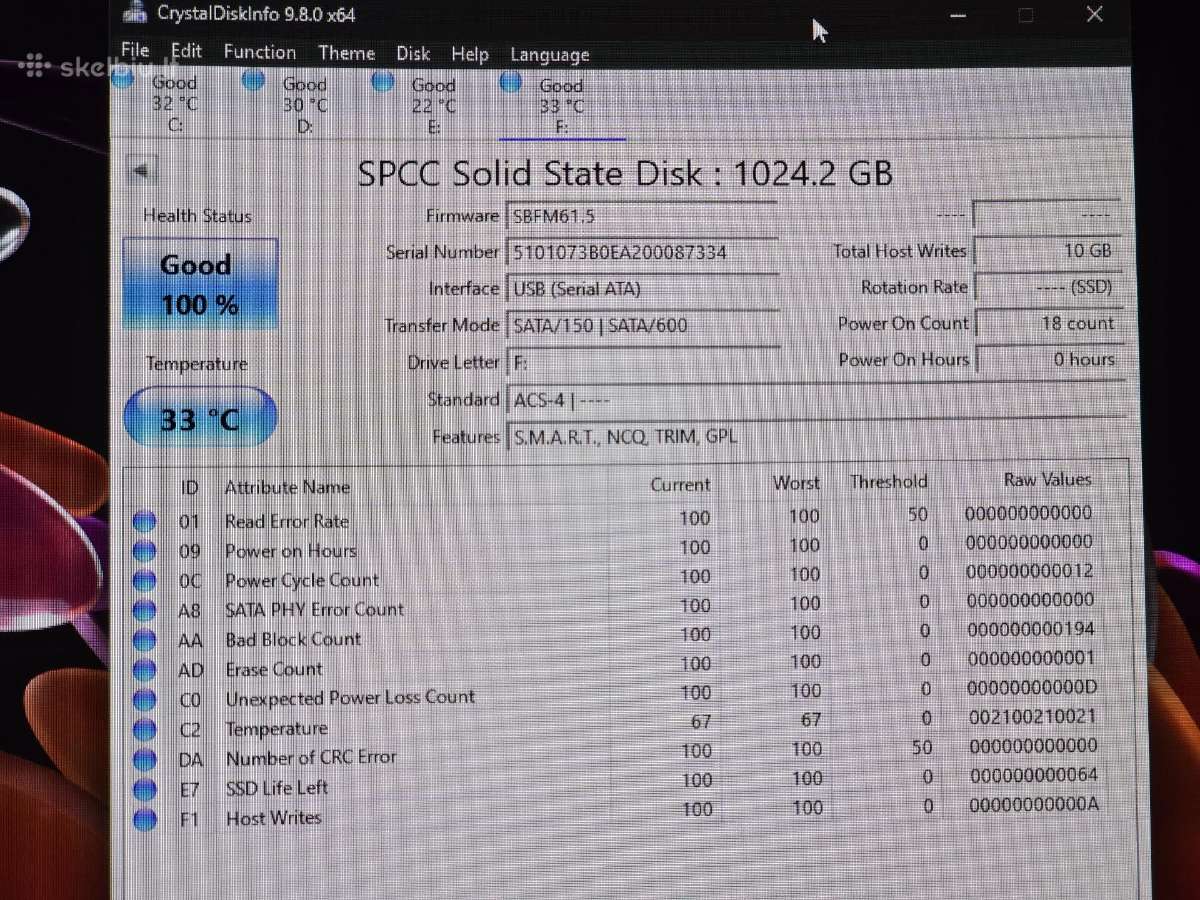
Task: Click the Current column header
Action: [680, 484]
